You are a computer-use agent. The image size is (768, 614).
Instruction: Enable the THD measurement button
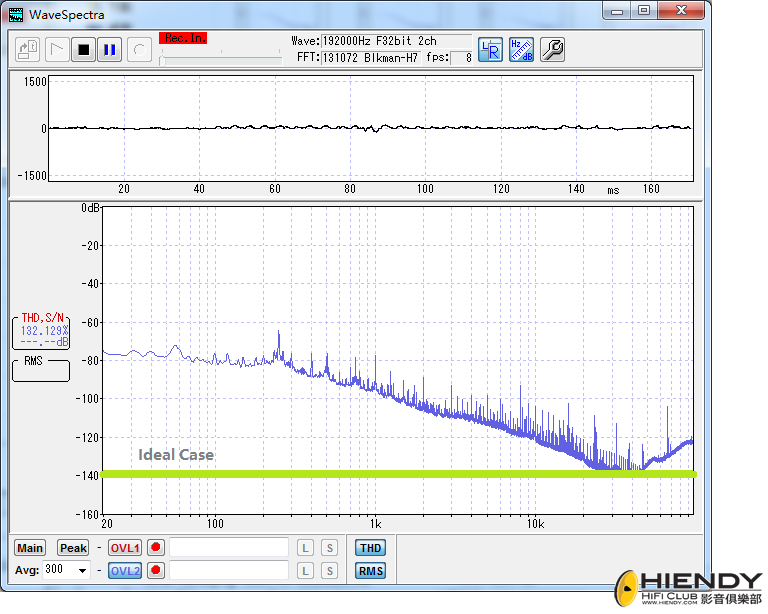[370, 548]
